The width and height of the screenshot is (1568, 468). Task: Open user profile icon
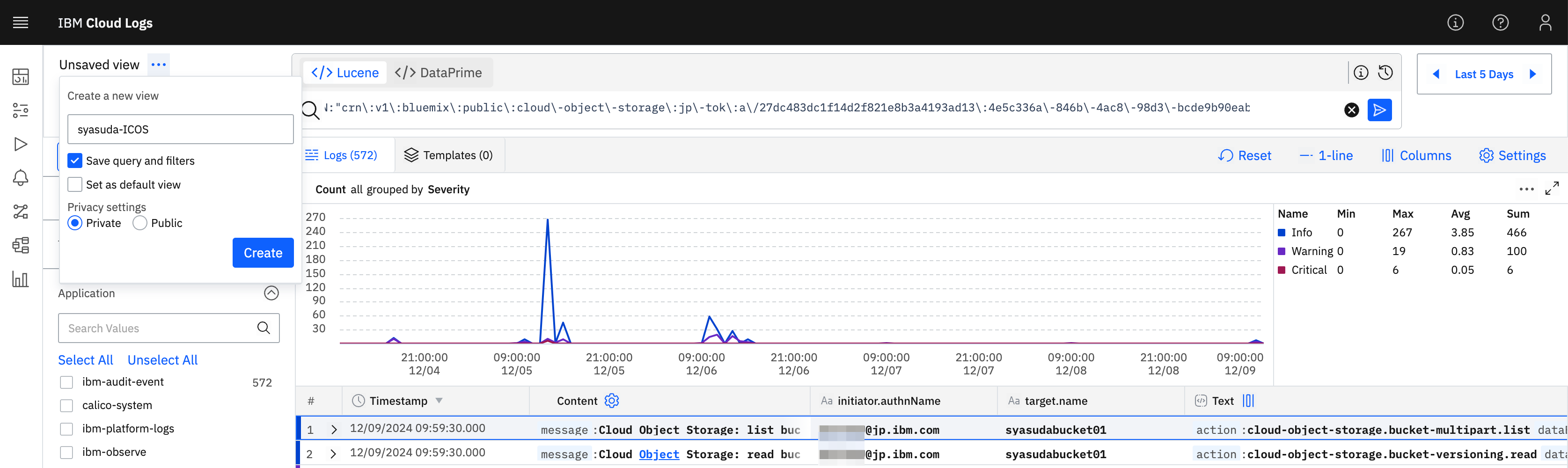pyautogui.click(x=1545, y=22)
